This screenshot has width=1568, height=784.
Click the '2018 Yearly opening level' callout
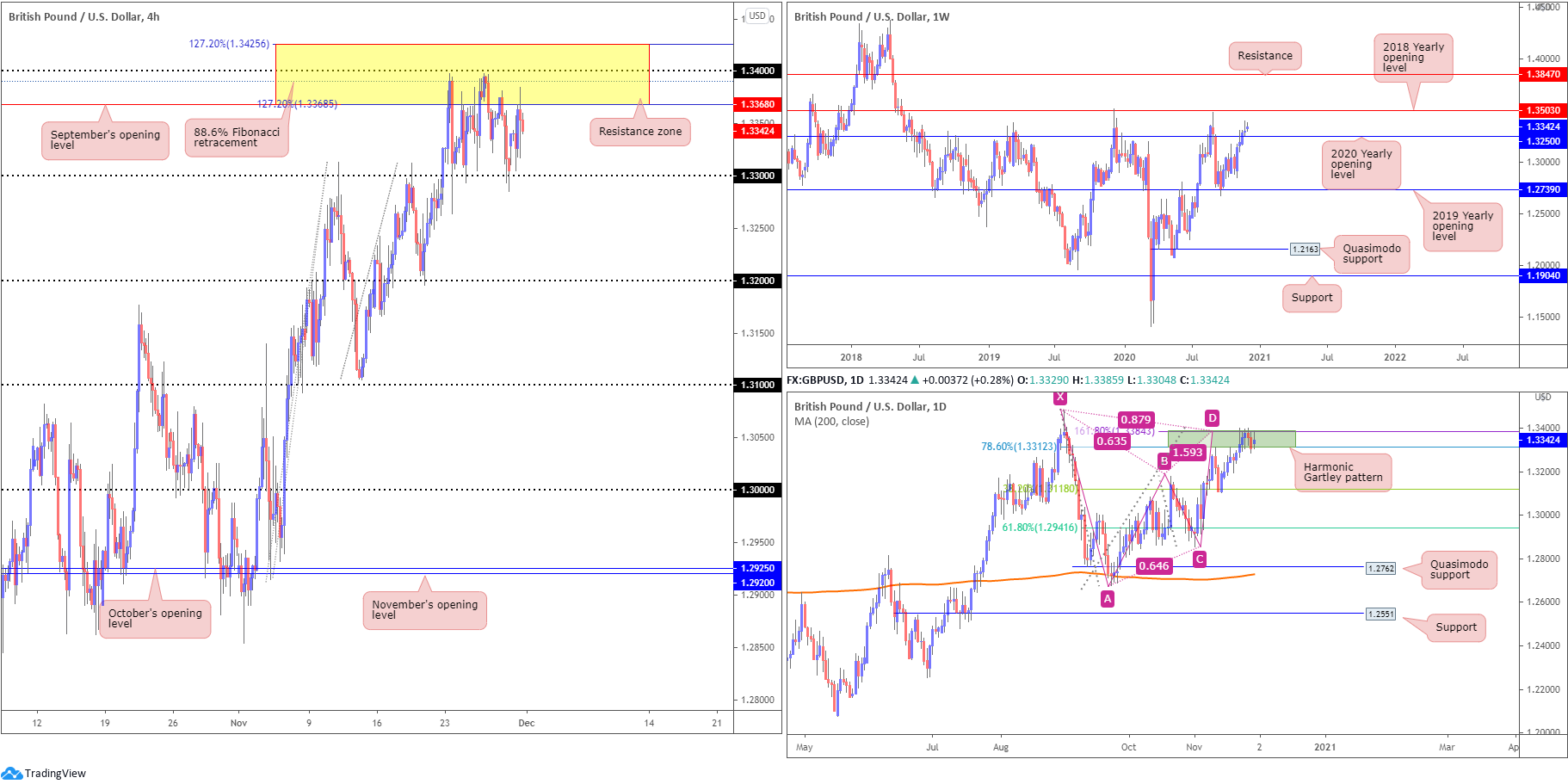pos(1413,58)
